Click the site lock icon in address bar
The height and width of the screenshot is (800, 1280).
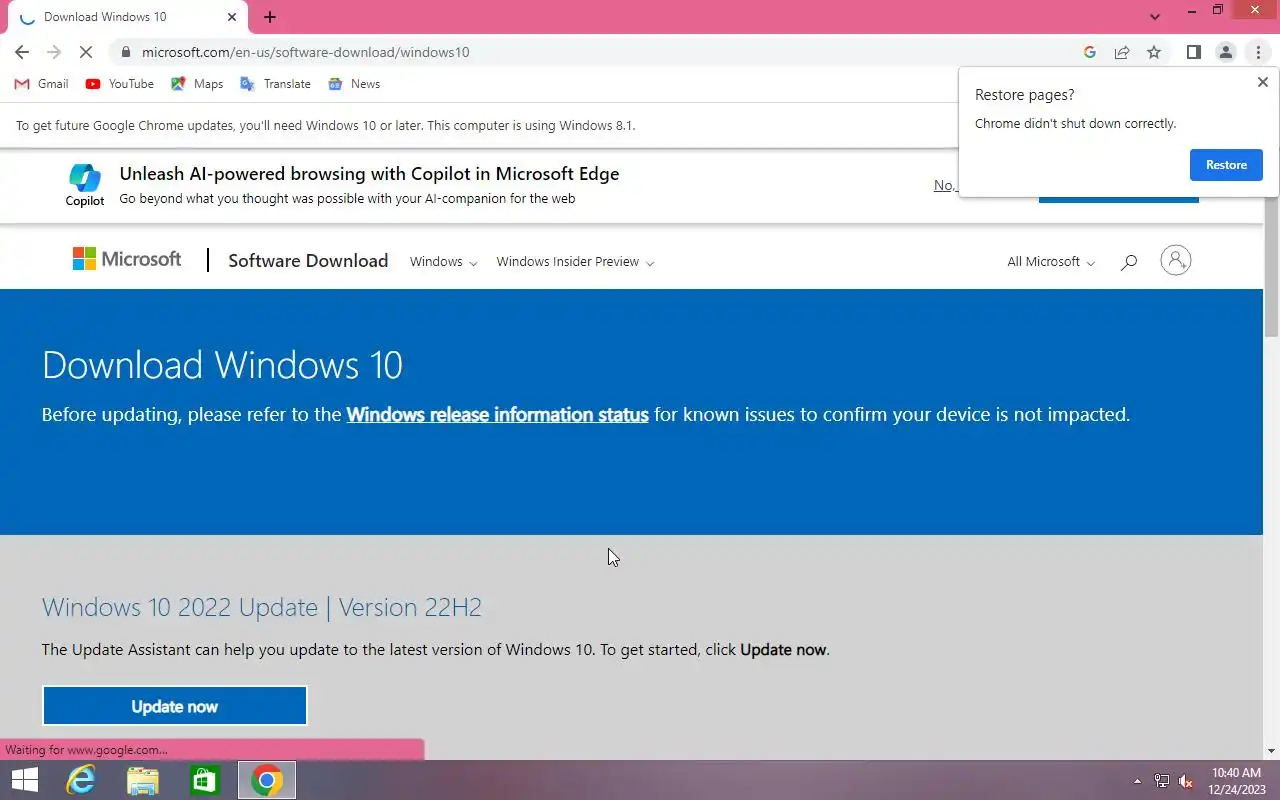(x=126, y=52)
